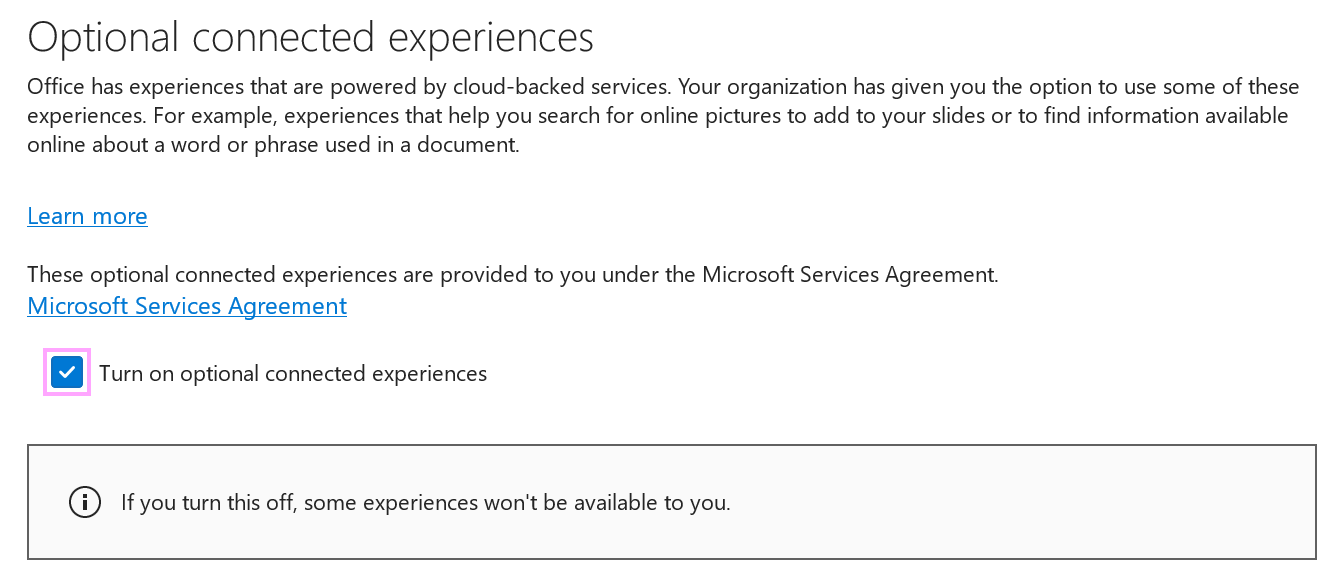Select the information symbol next to the warning text

point(85,502)
